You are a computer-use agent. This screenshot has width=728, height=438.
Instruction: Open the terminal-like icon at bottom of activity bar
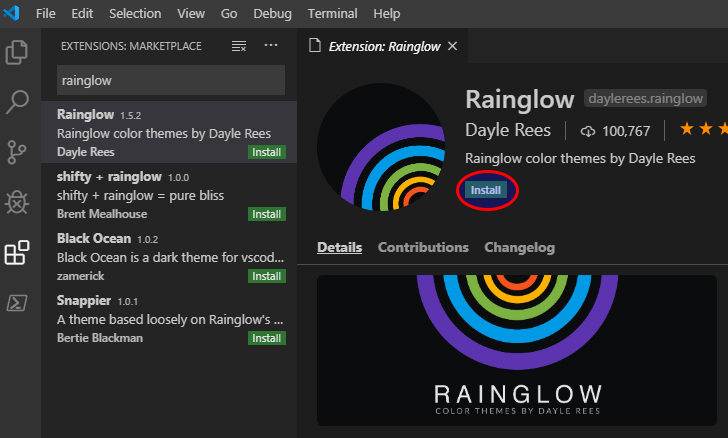pos(17,303)
